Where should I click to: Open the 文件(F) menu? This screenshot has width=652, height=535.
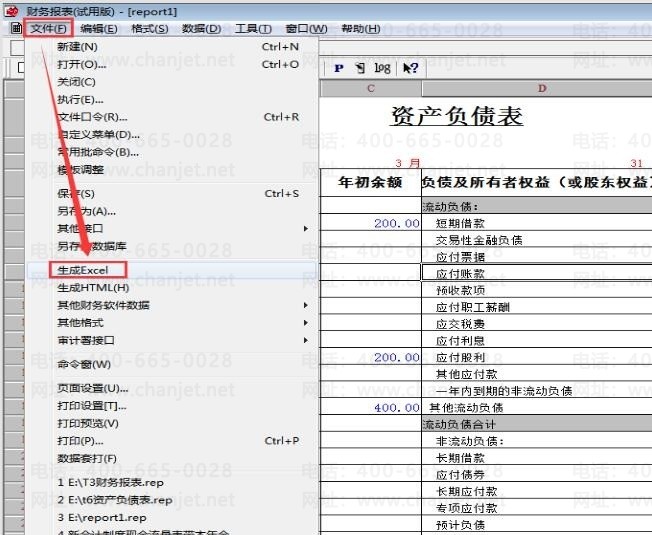click(48, 28)
